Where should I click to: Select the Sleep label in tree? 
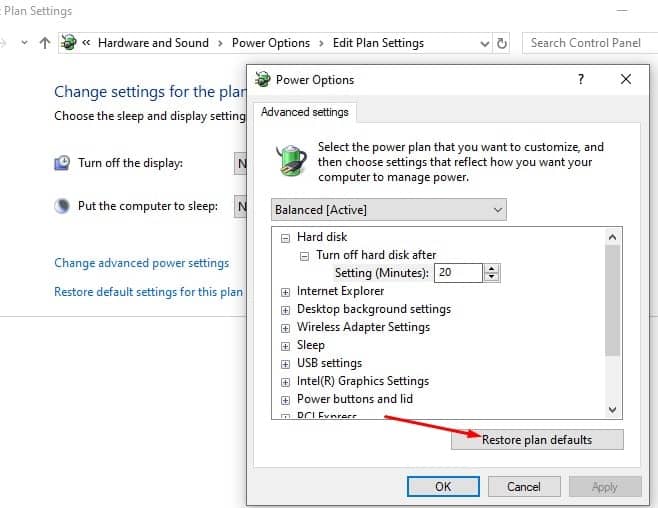311,345
